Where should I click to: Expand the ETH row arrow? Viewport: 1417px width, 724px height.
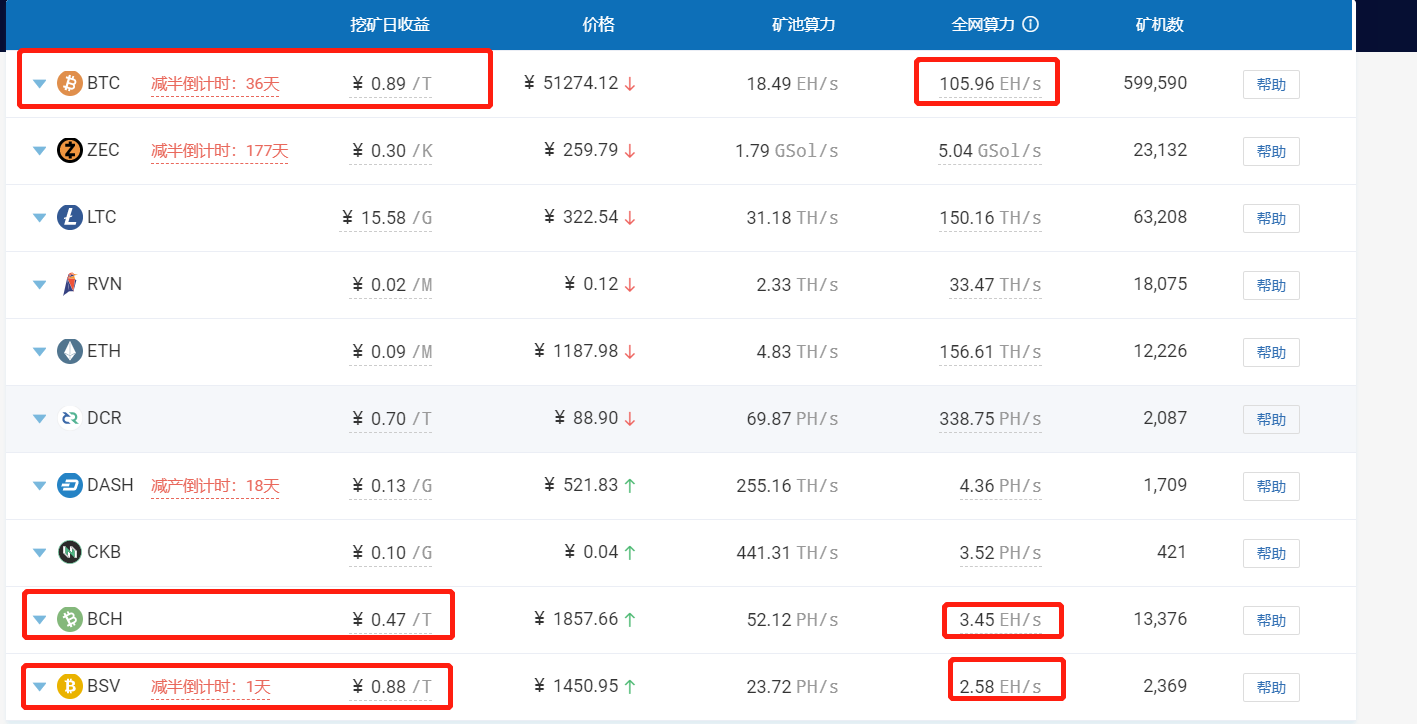(x=40, y=352)
